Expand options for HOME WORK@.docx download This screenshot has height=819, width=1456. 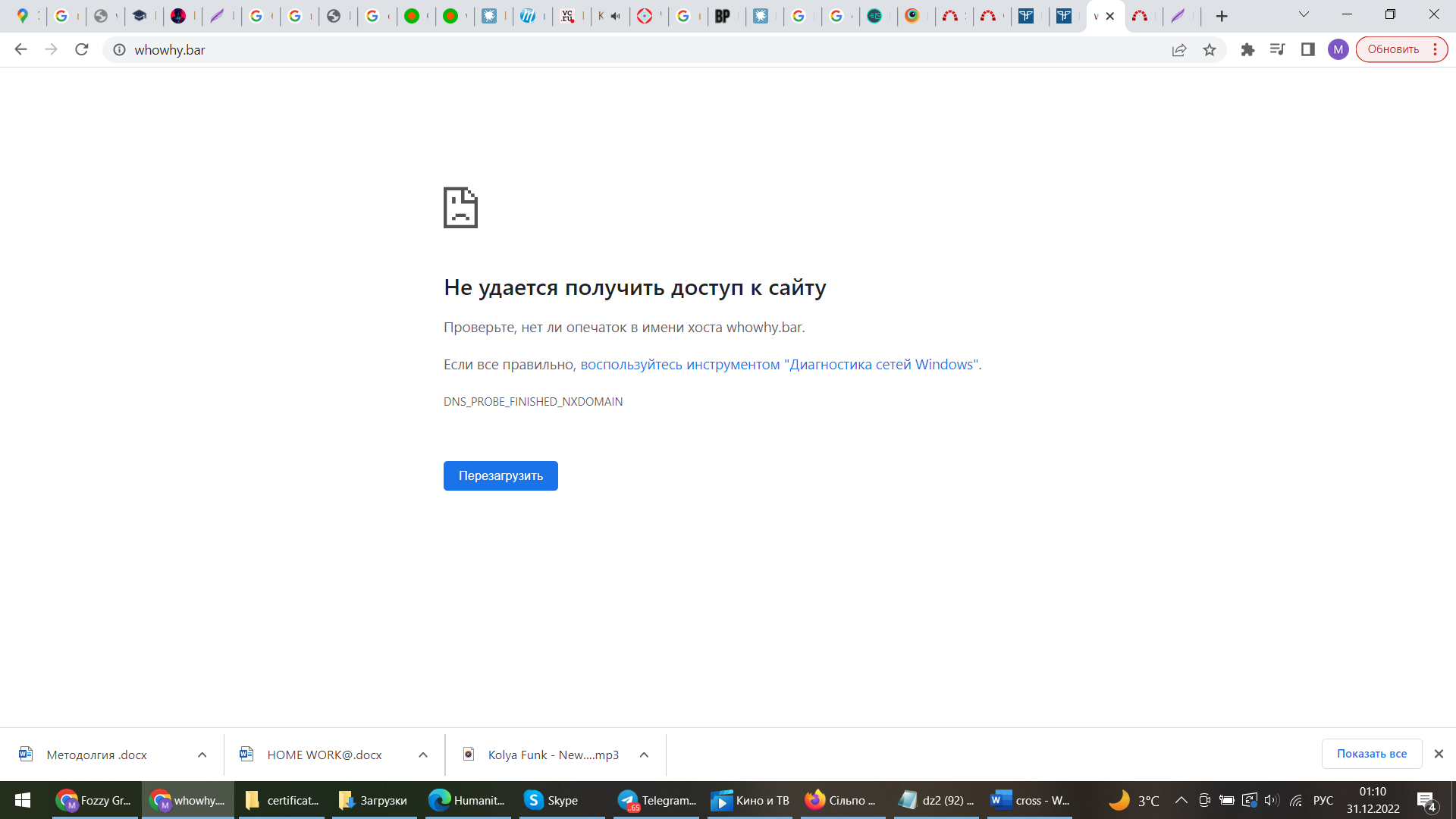coord(423,755)
